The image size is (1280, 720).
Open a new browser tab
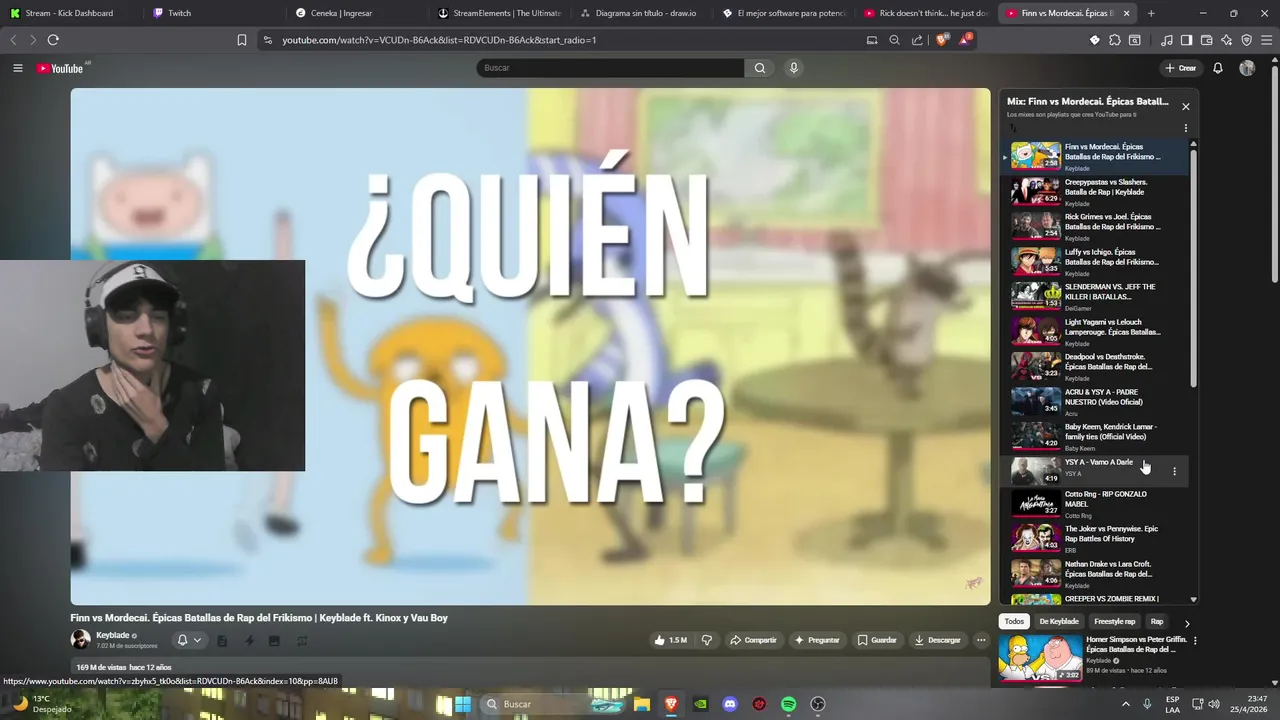click(1151, 13)
